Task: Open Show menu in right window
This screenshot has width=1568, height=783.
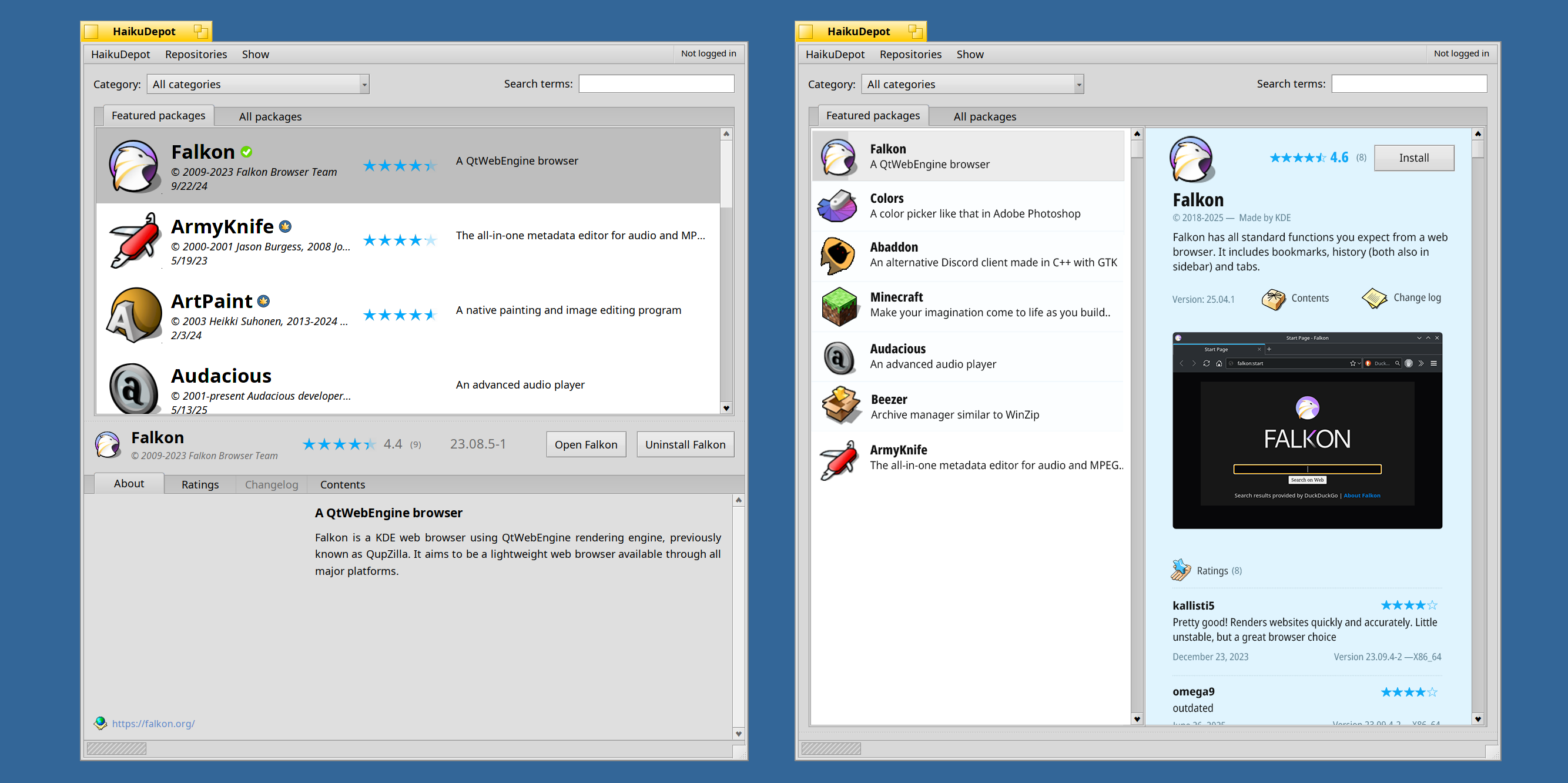Action: pyautogui.click(x=970, y=54)
